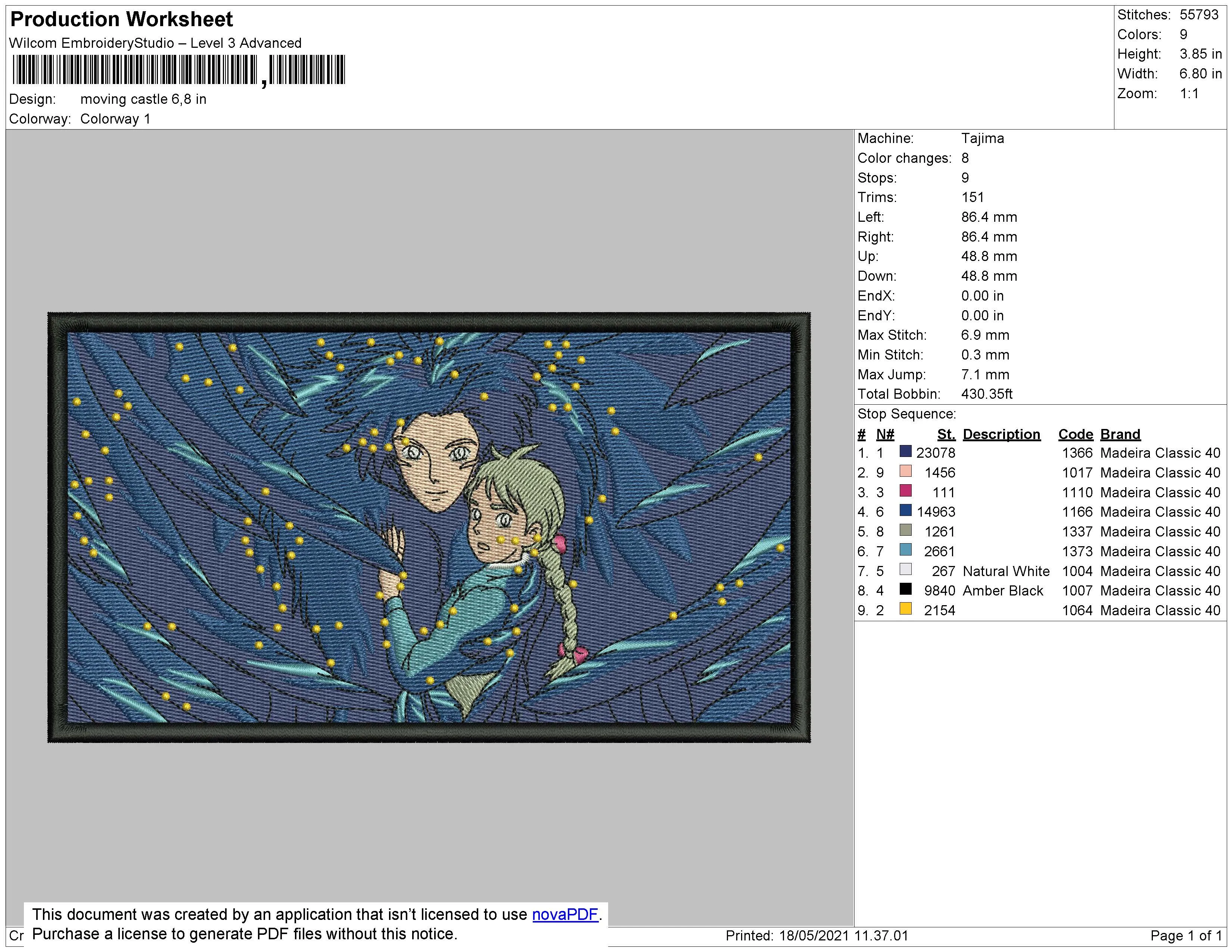
Task: Click the 'St.' column header
Action: pos(946,434)
